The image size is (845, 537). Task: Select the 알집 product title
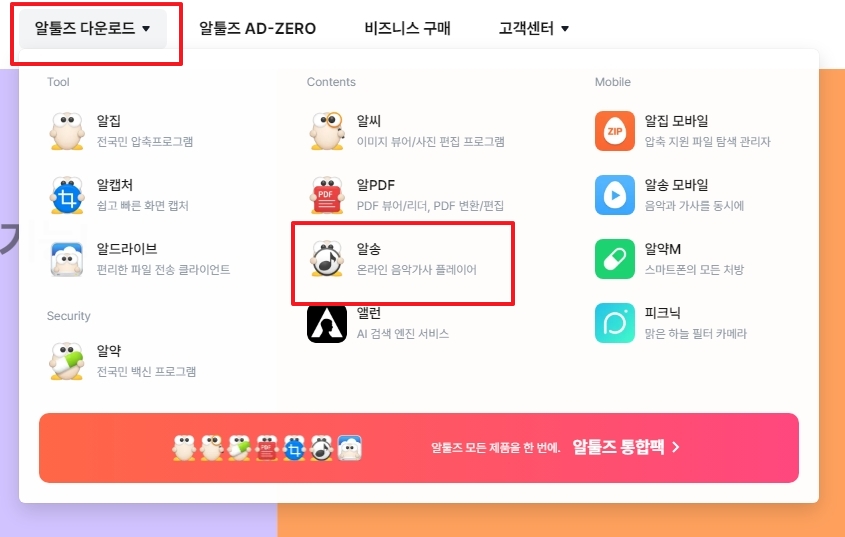click(x=108, y=121)
